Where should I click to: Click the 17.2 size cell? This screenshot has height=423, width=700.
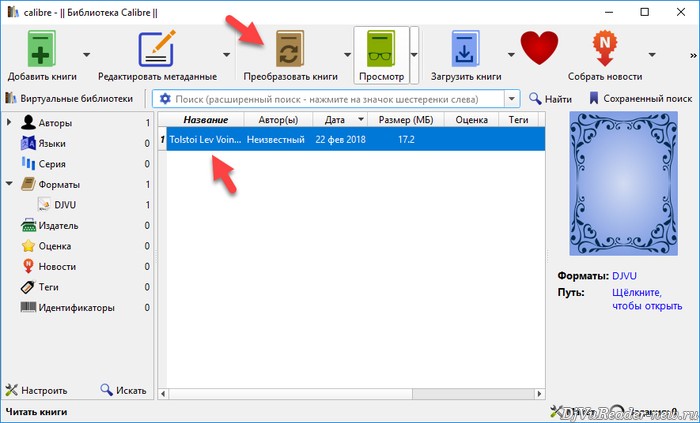tap(406, 139)
